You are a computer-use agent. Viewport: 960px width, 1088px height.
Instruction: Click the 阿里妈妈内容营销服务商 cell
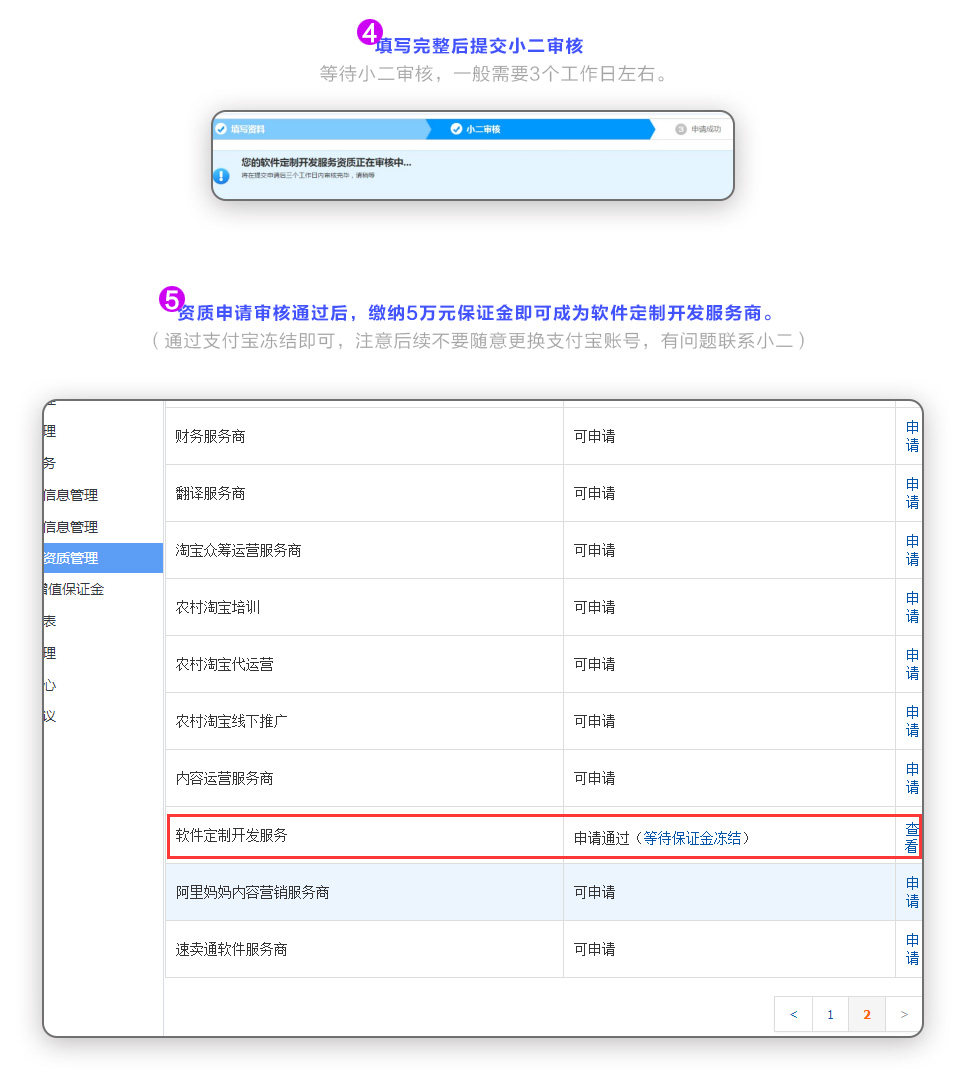[364, 892]
